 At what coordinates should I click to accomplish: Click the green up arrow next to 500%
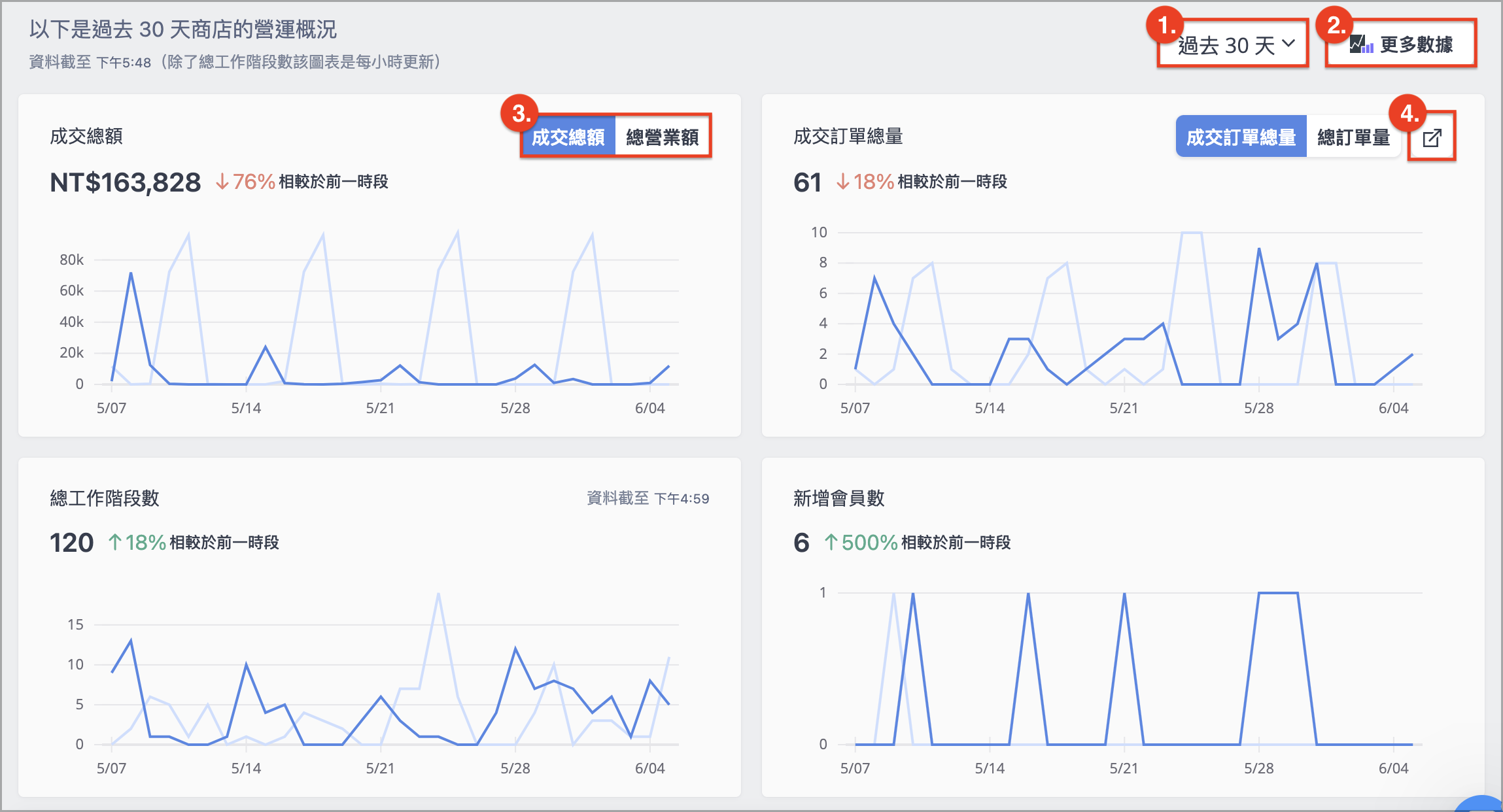(x=831, y=542)
